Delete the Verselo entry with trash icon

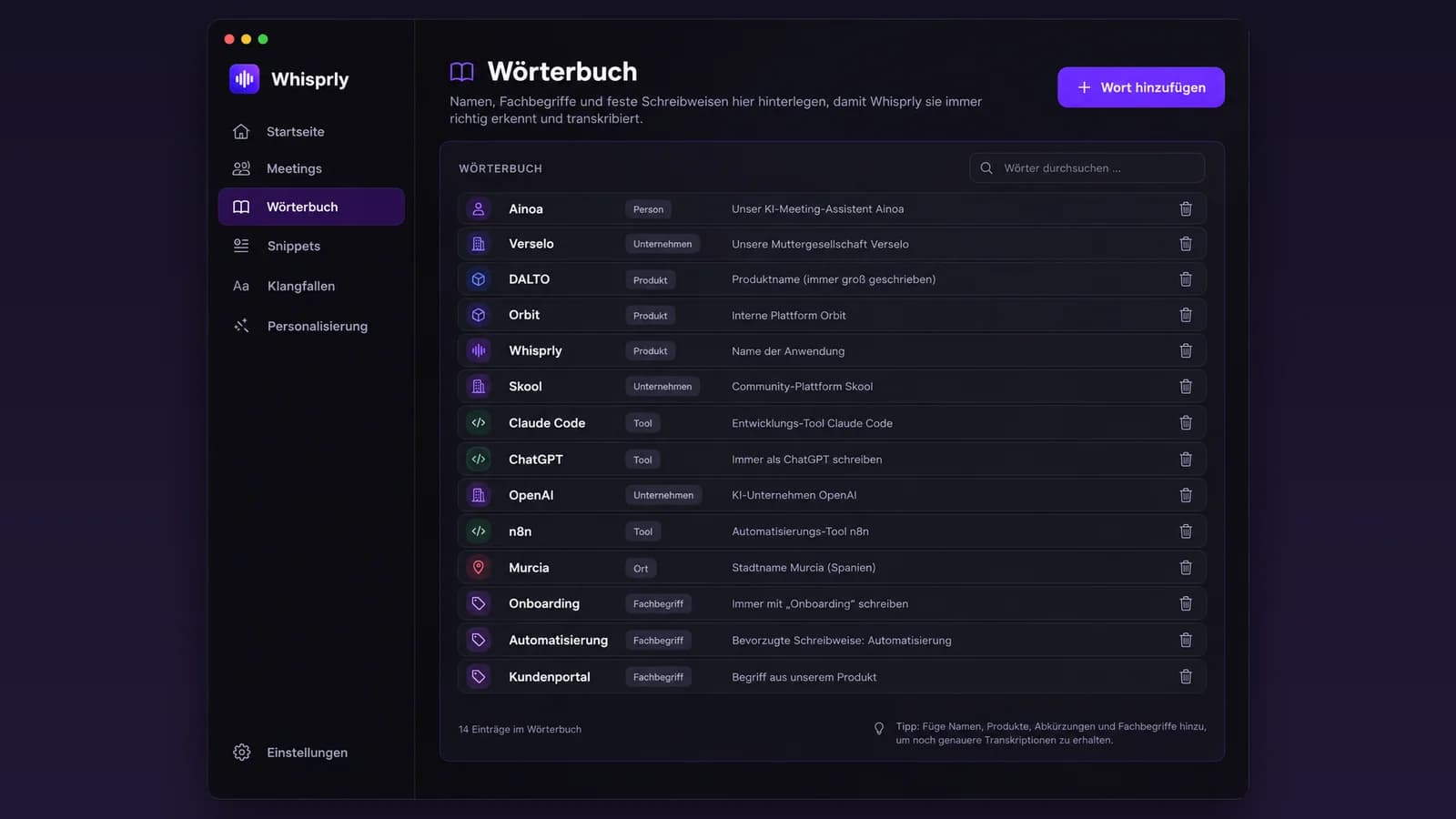[1186, 244]
